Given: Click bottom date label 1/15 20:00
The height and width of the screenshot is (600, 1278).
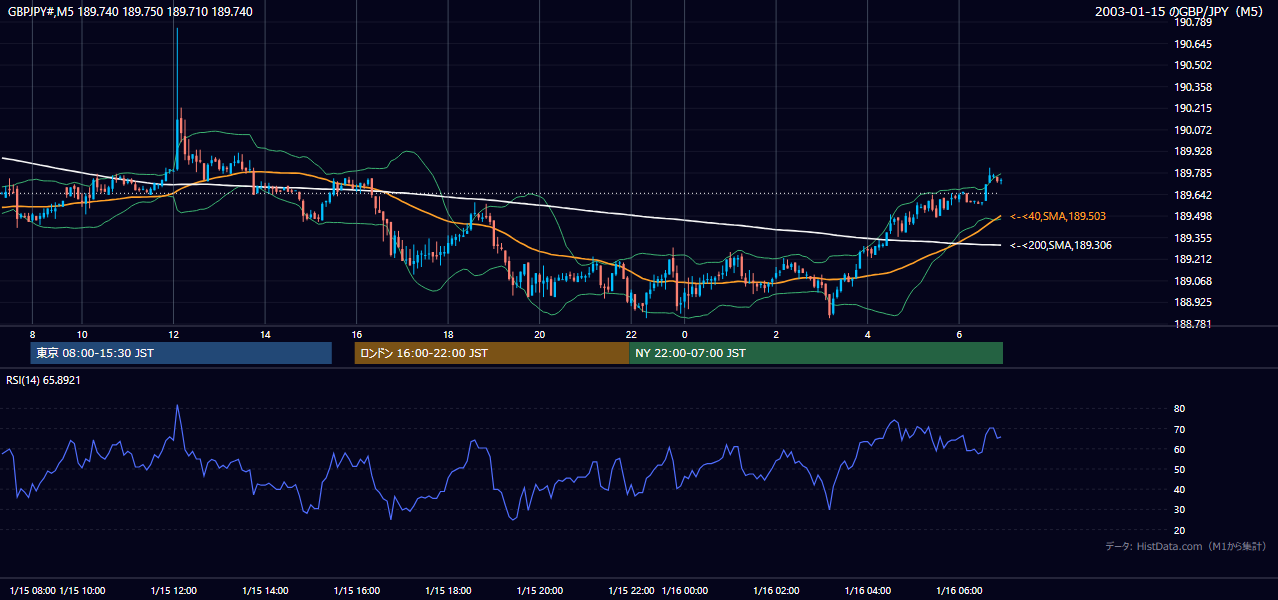Looking at the screenshot, I should [540, 590].
